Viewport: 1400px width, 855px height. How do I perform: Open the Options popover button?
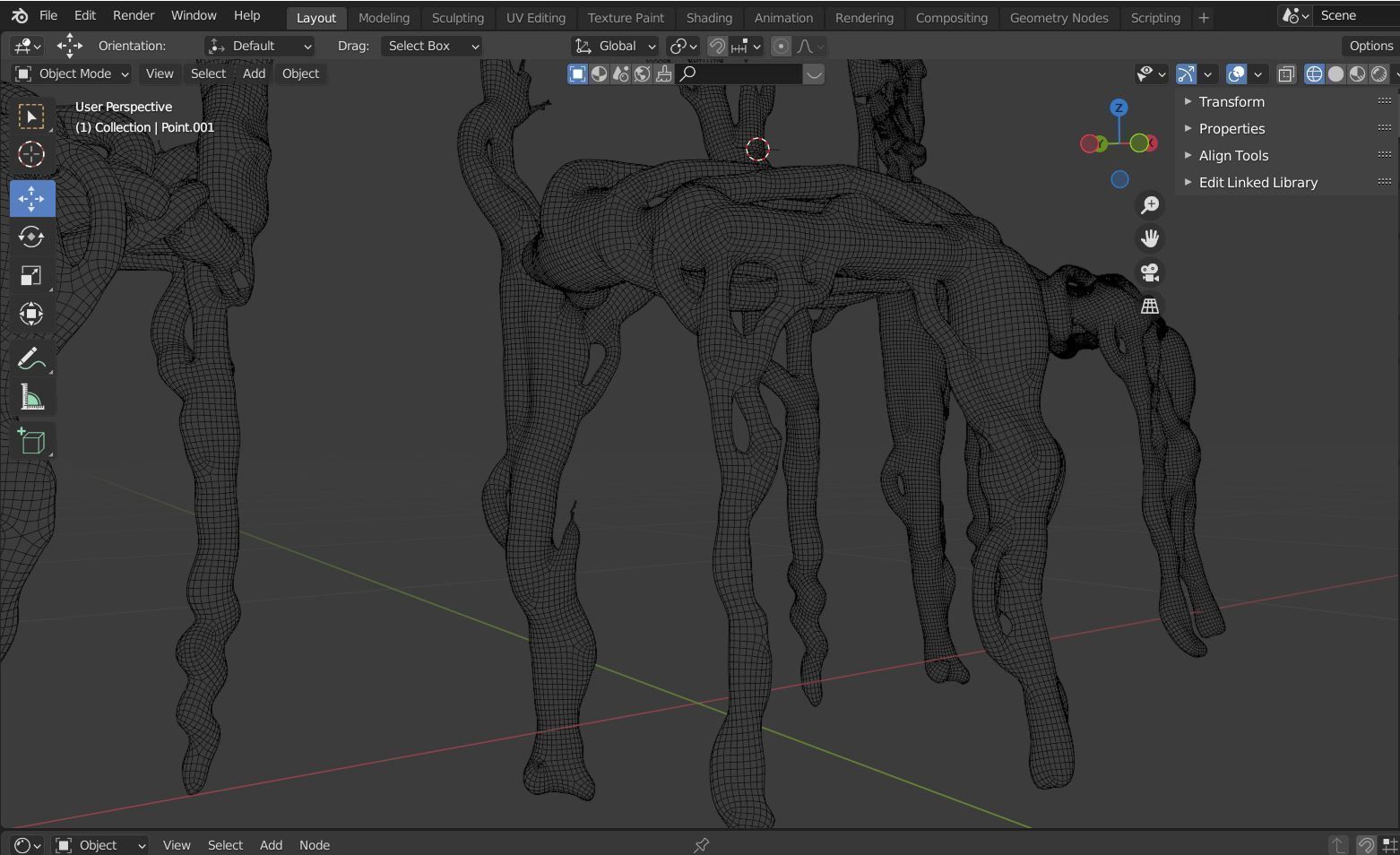pyautogui.click(x=1370, y=46)
